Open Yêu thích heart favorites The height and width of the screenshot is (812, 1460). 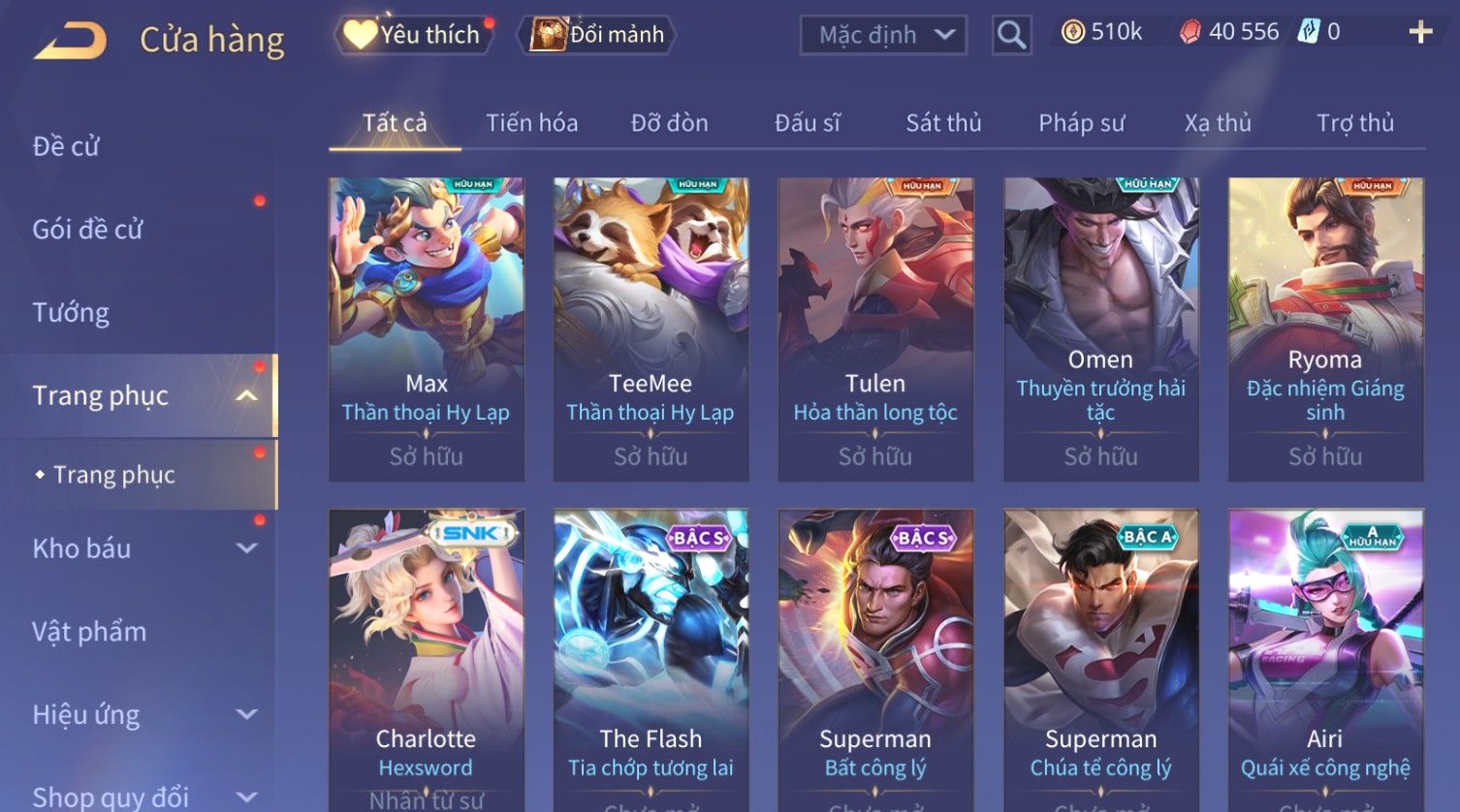414,35
